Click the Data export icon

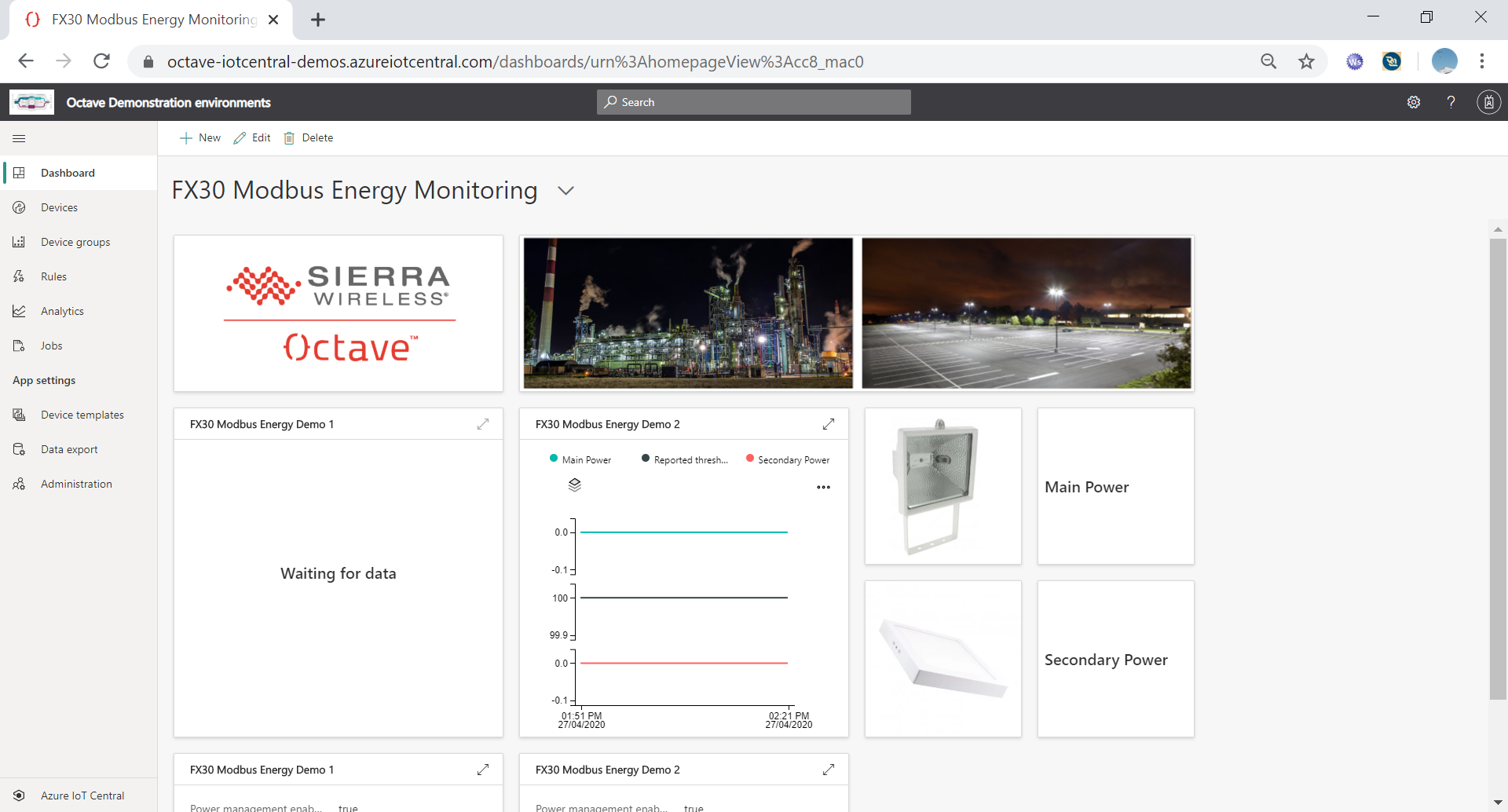[x=20, y=449]
